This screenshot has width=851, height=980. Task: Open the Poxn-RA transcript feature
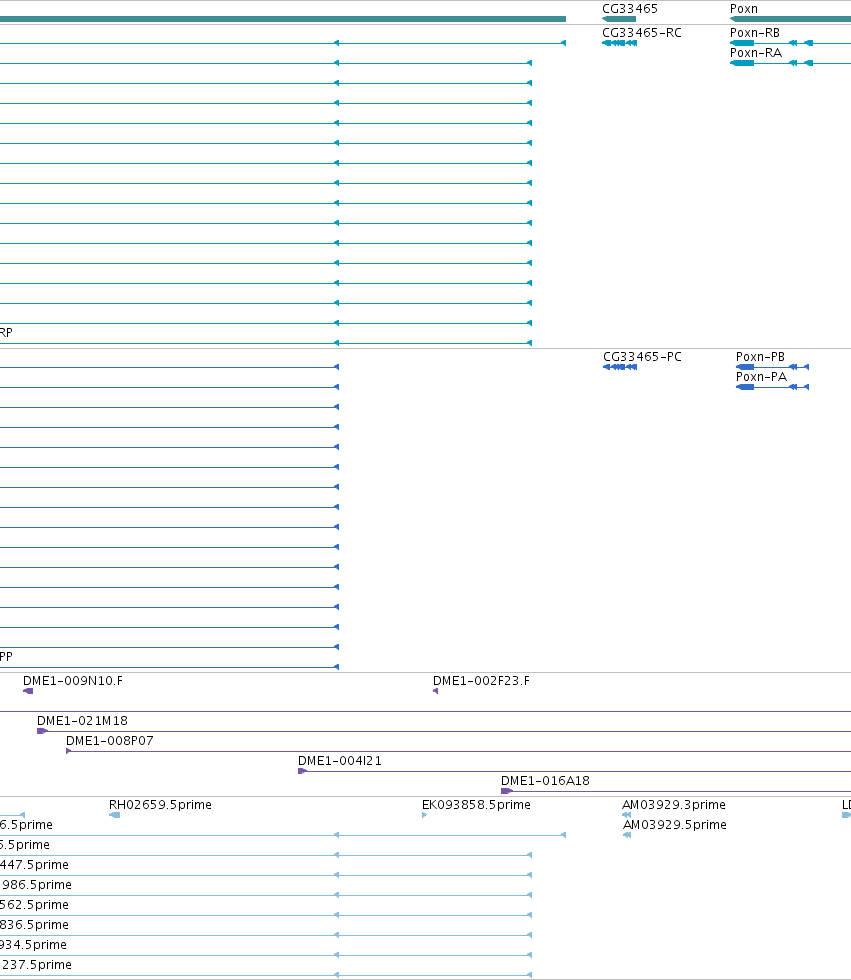coord(790,63)
